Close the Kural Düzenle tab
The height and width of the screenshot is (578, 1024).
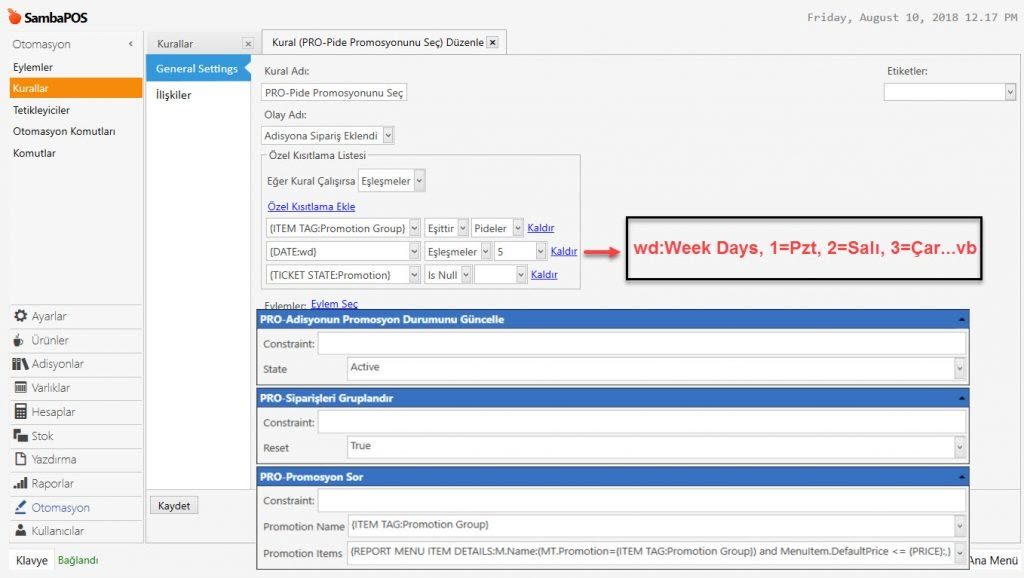point(493,42)
